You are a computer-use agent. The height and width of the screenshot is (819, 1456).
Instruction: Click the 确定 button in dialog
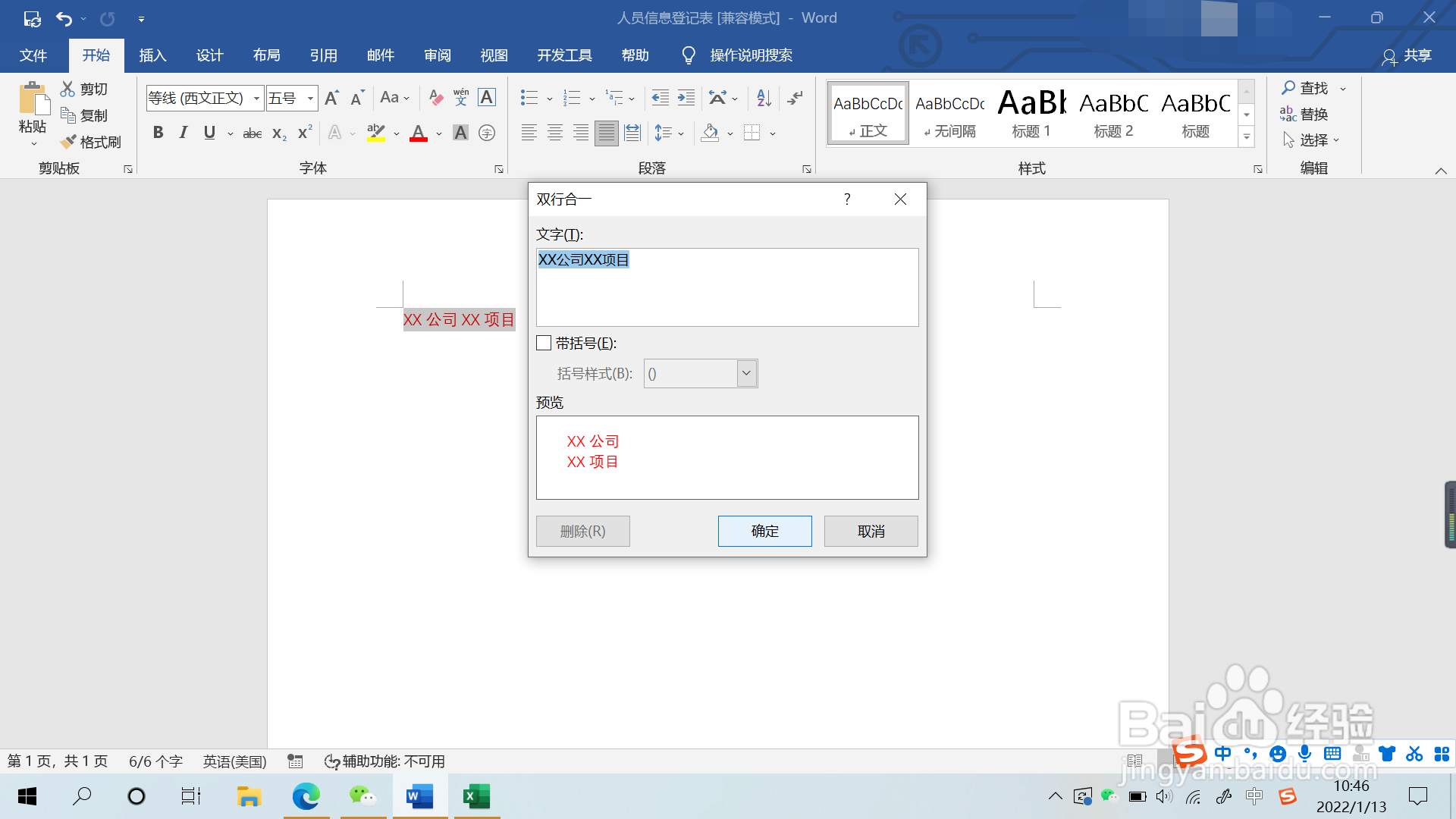point(764,531)
